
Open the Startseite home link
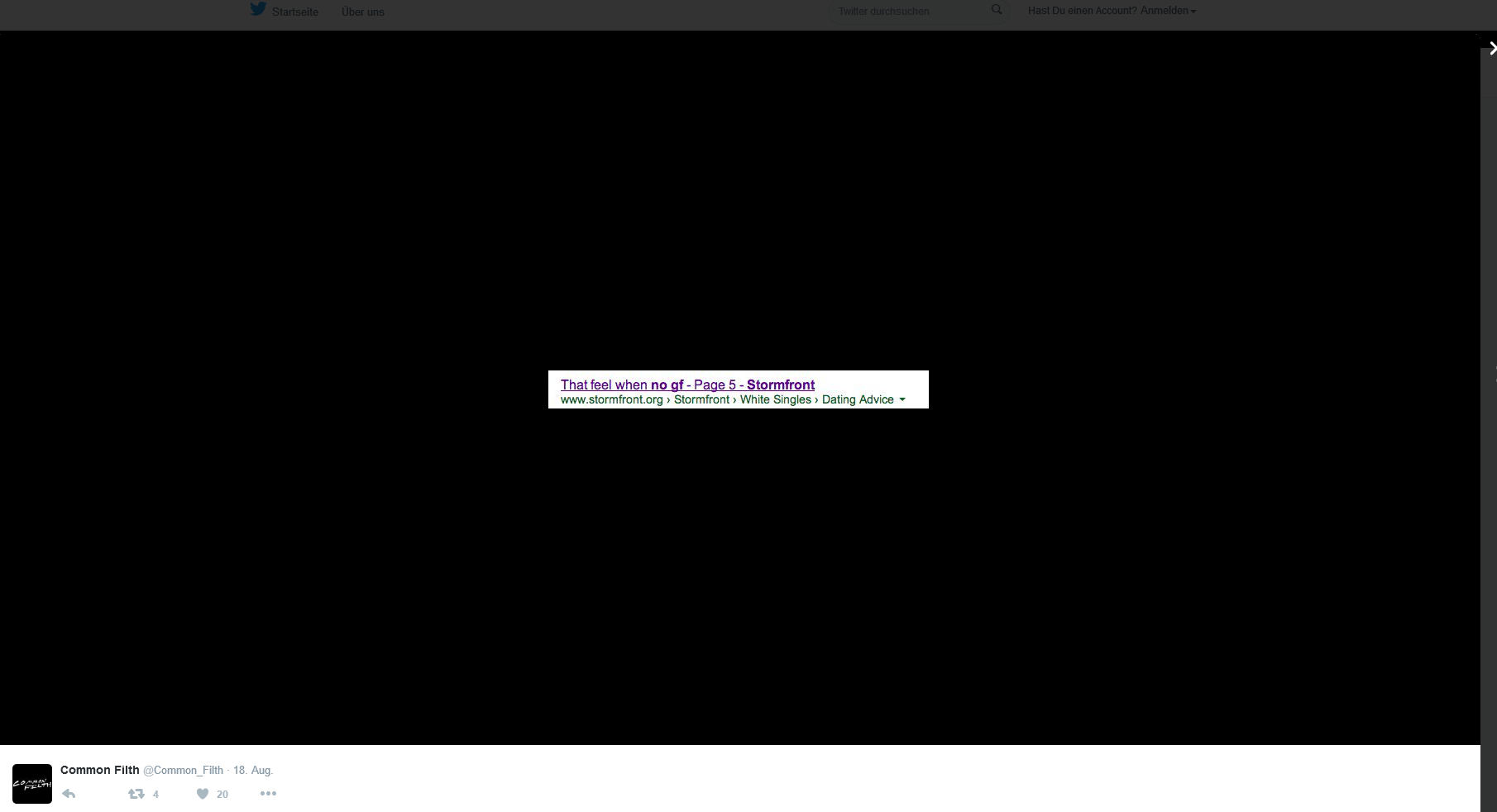[x=294, y=12]
